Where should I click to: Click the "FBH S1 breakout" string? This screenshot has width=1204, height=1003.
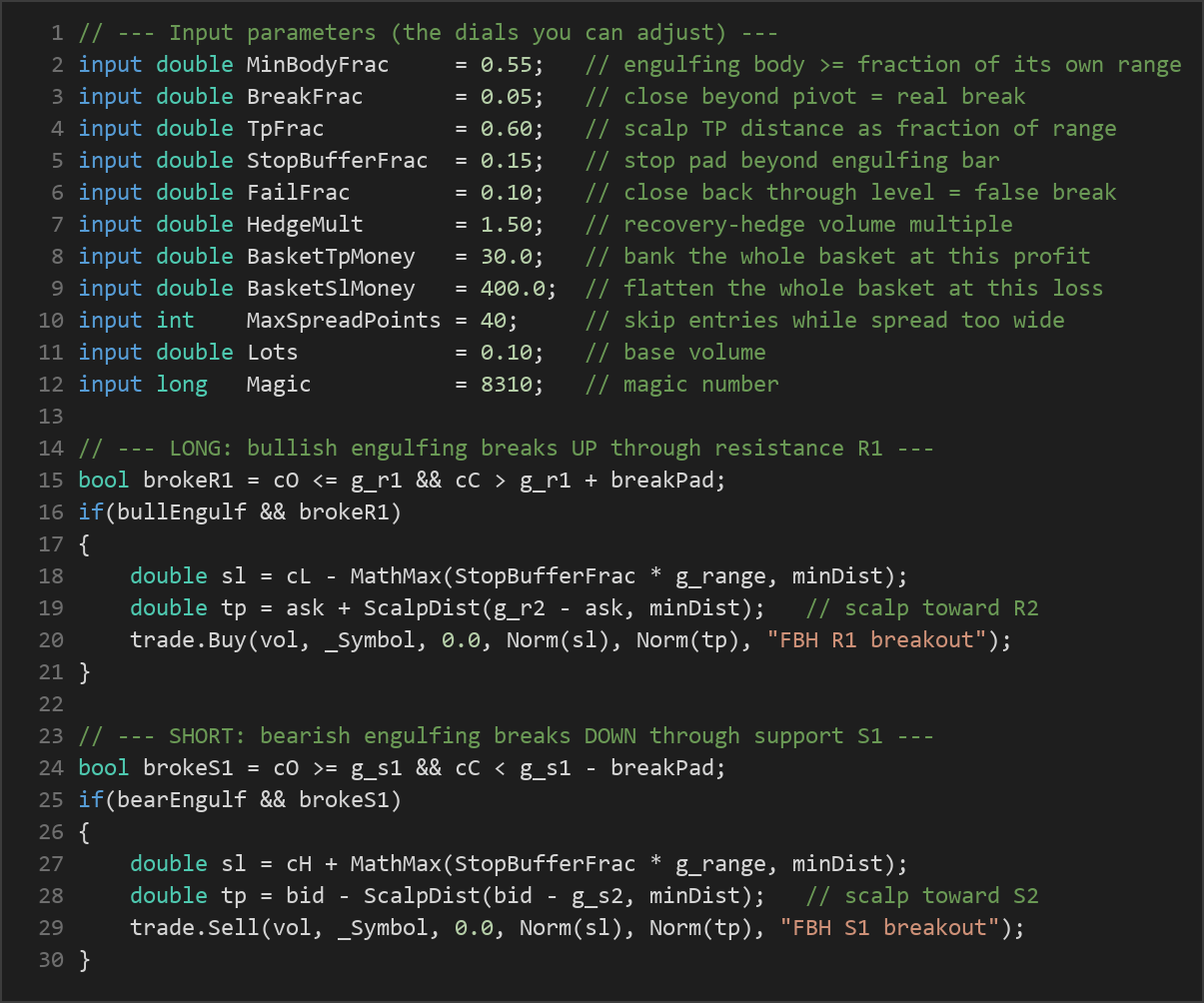pyautogui.click(x=889, y=927)
